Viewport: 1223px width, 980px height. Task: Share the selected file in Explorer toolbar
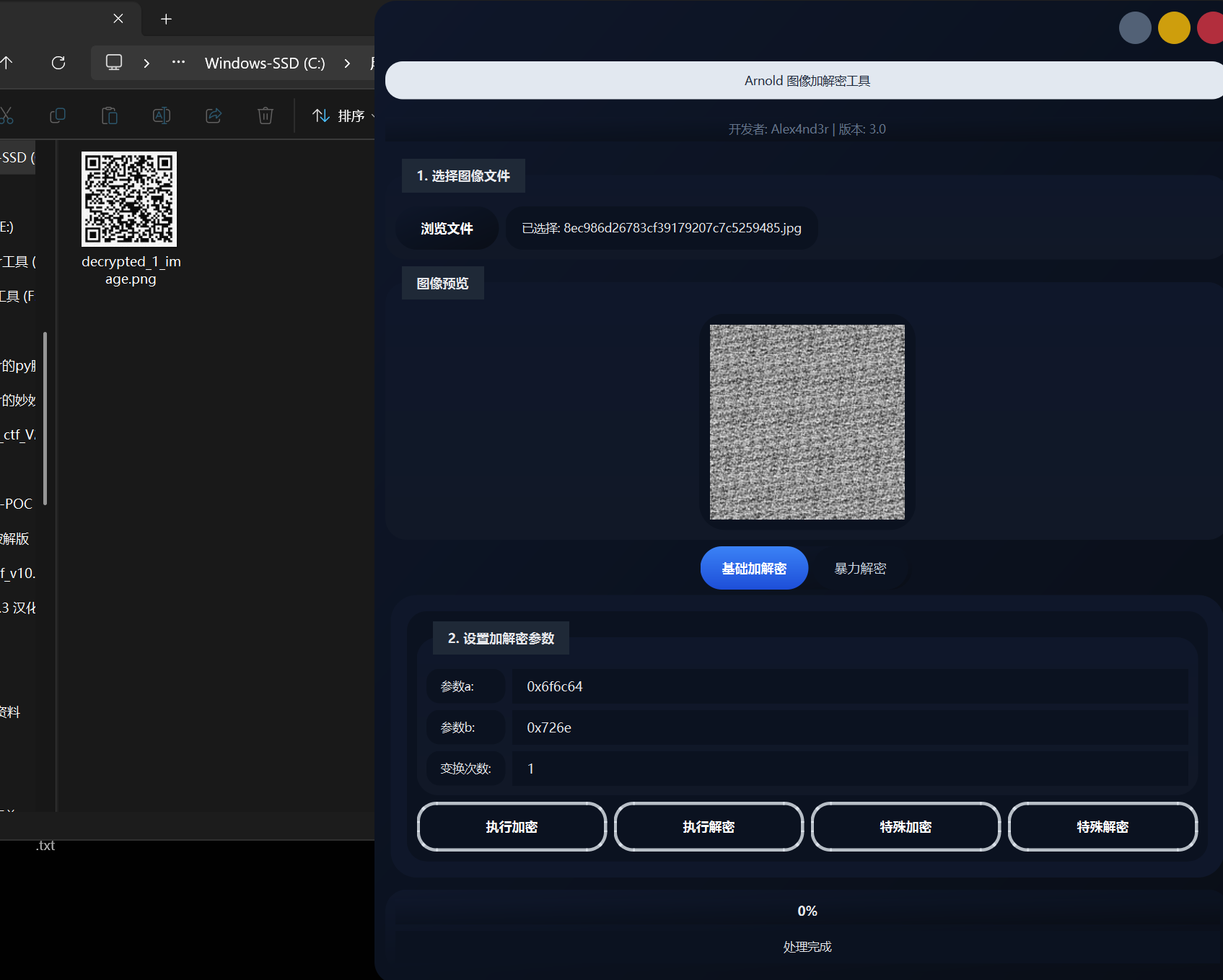point(214,115)
